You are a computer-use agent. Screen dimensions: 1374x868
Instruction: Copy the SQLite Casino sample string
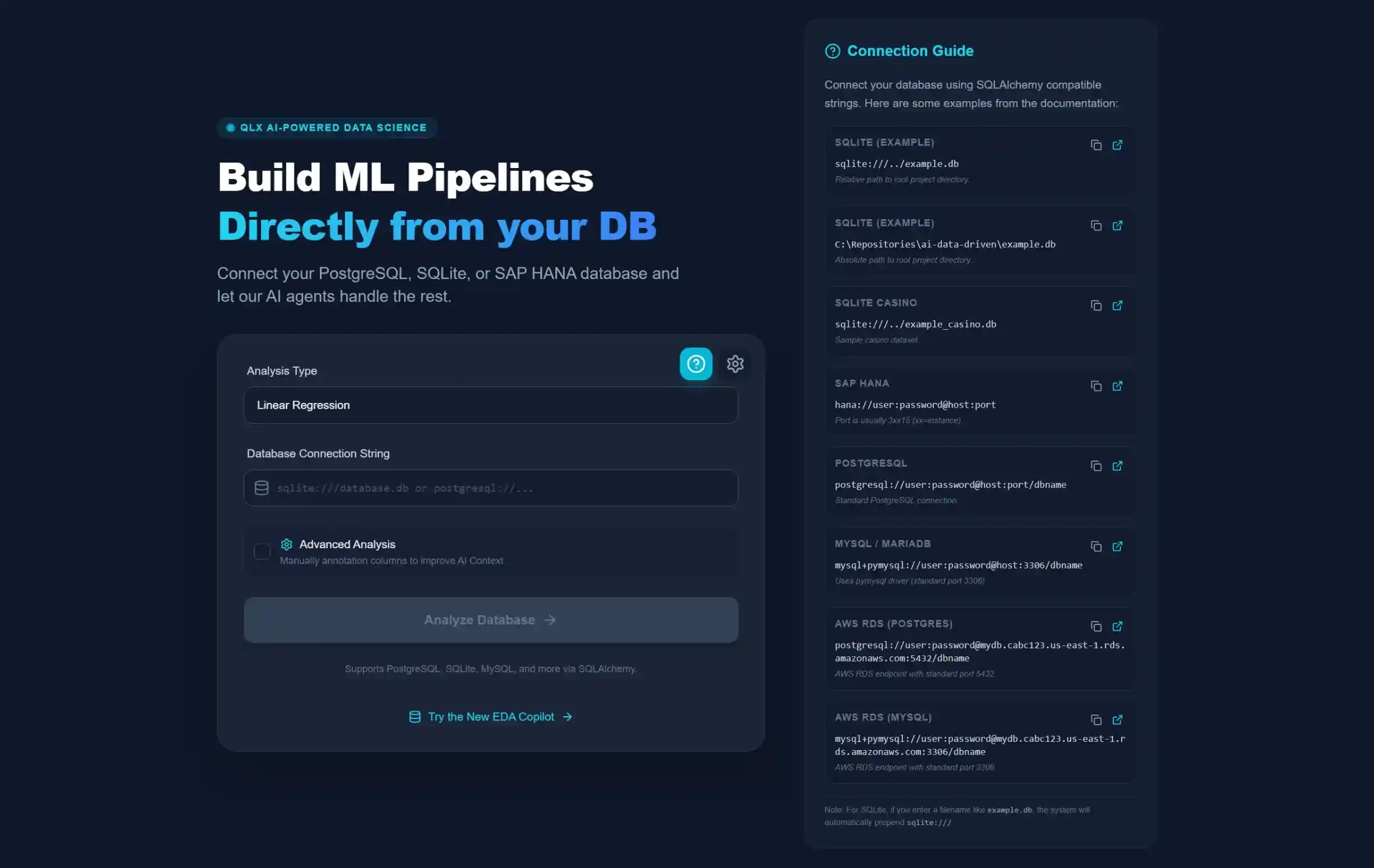pos(1095,305)
